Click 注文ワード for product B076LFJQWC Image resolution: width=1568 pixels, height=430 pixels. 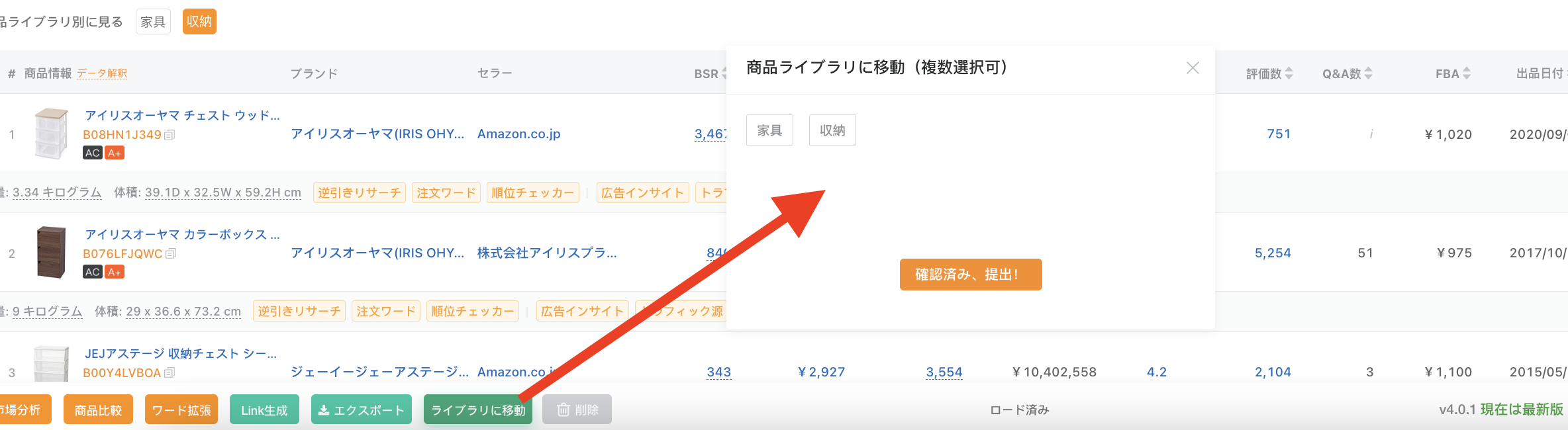[x=386, y=311]
